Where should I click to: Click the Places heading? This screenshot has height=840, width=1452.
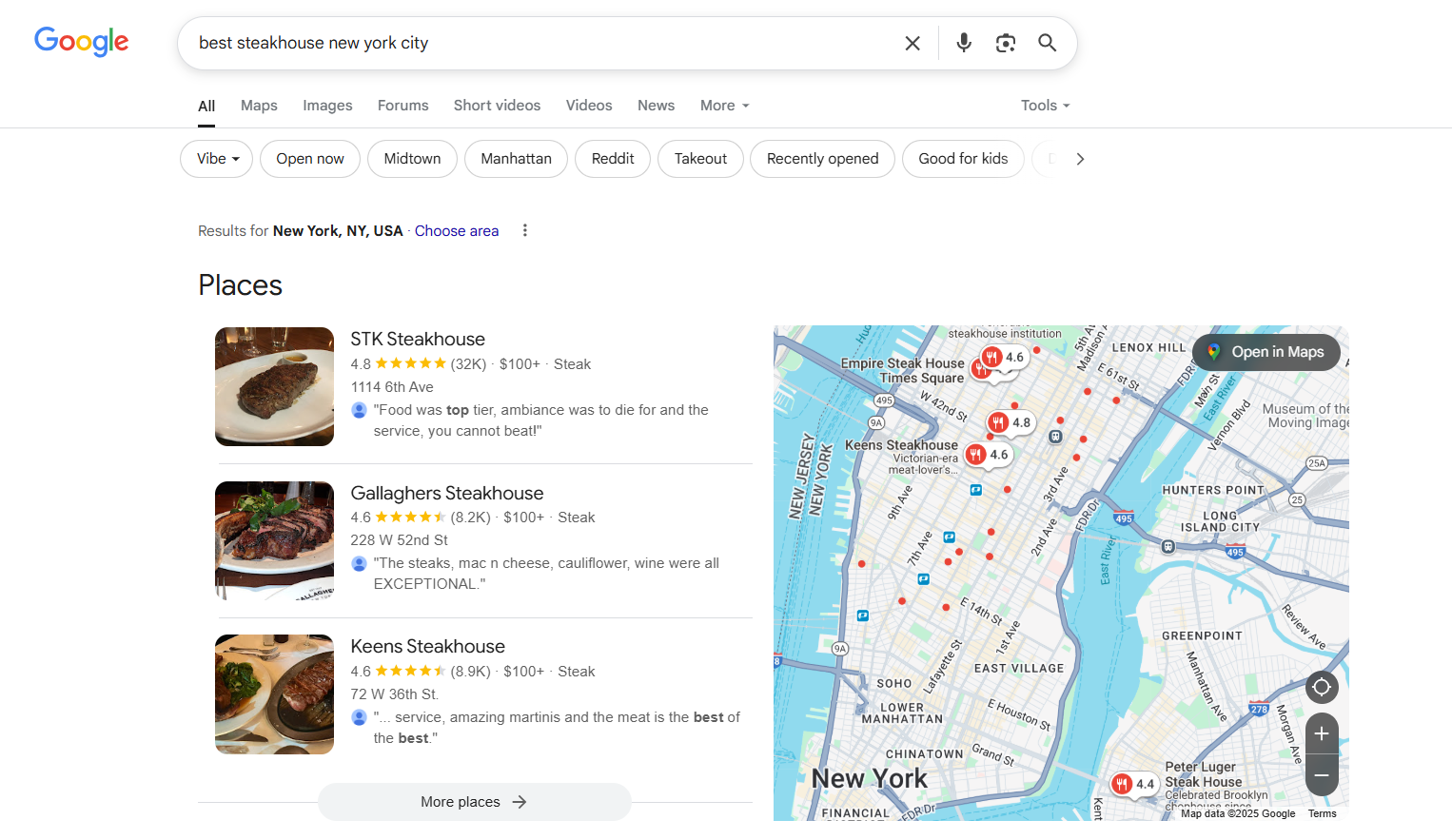click(x=240, y=285)
